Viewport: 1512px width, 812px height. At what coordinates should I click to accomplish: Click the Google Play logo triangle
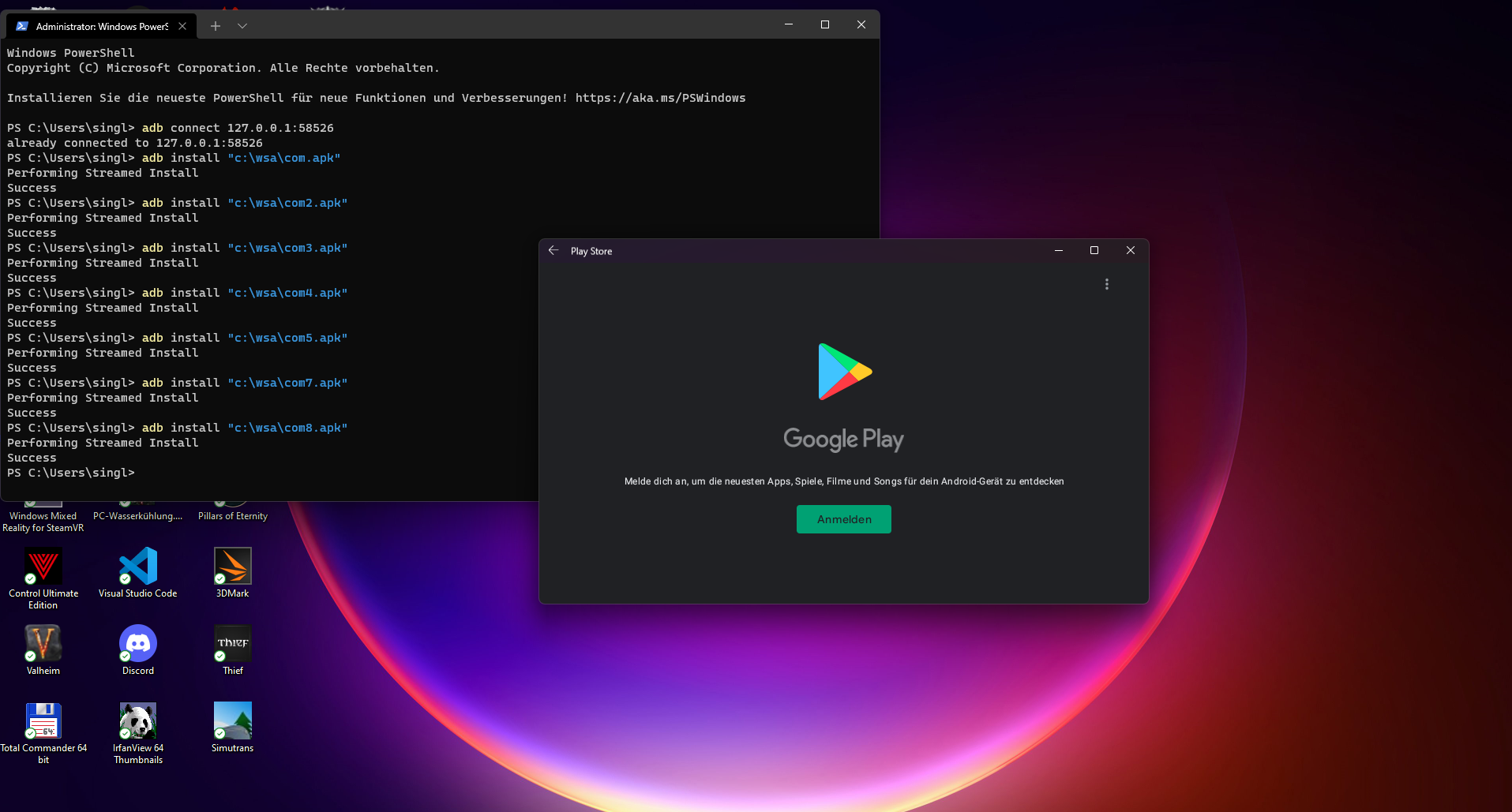[x=844, y=372]
